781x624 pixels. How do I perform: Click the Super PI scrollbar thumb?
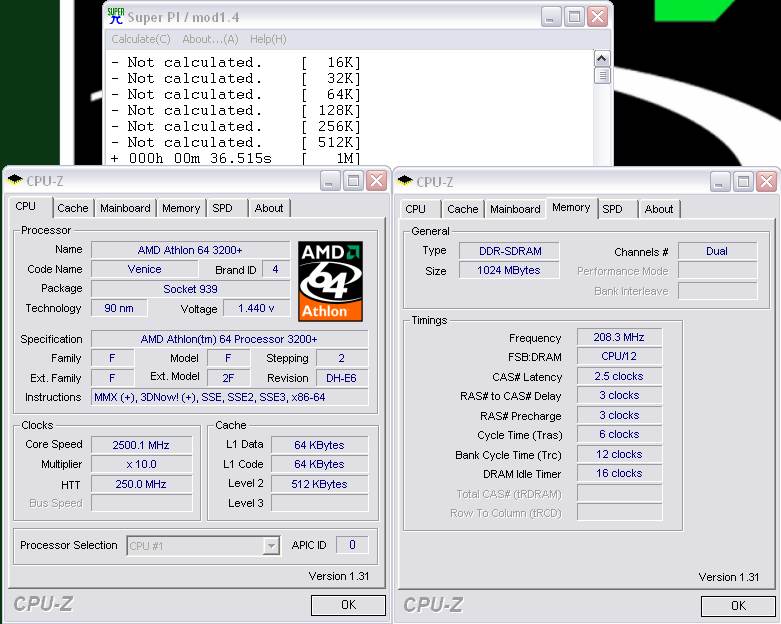tap(602, 76)
